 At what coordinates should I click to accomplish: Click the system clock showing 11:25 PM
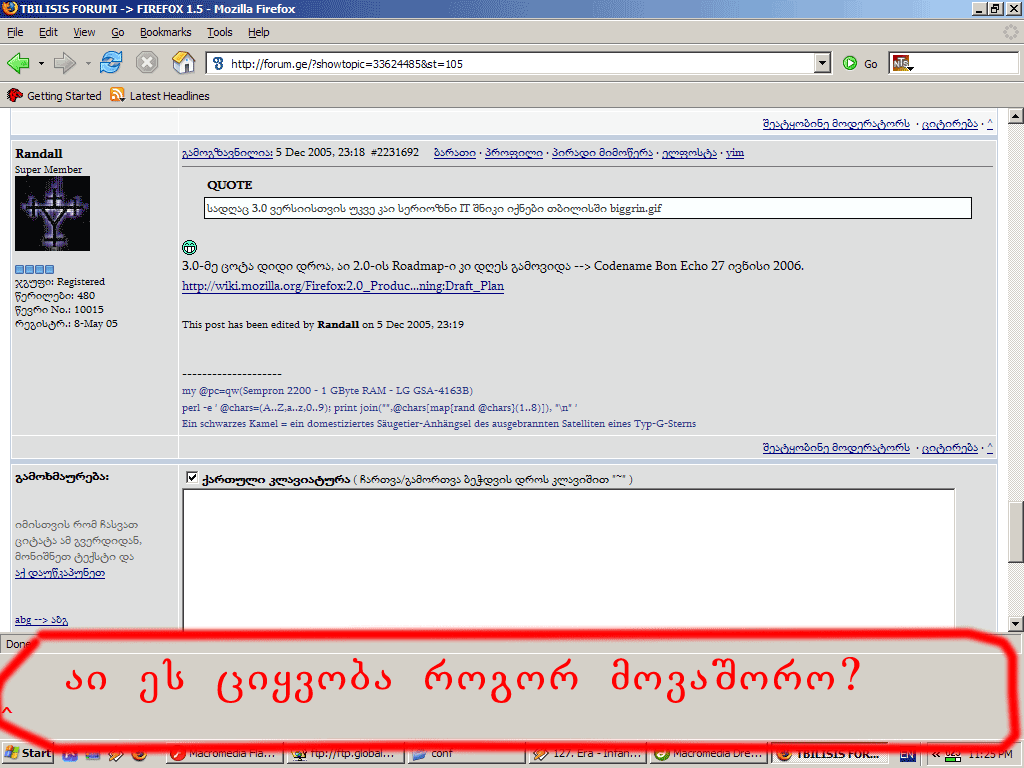(991, 754)
